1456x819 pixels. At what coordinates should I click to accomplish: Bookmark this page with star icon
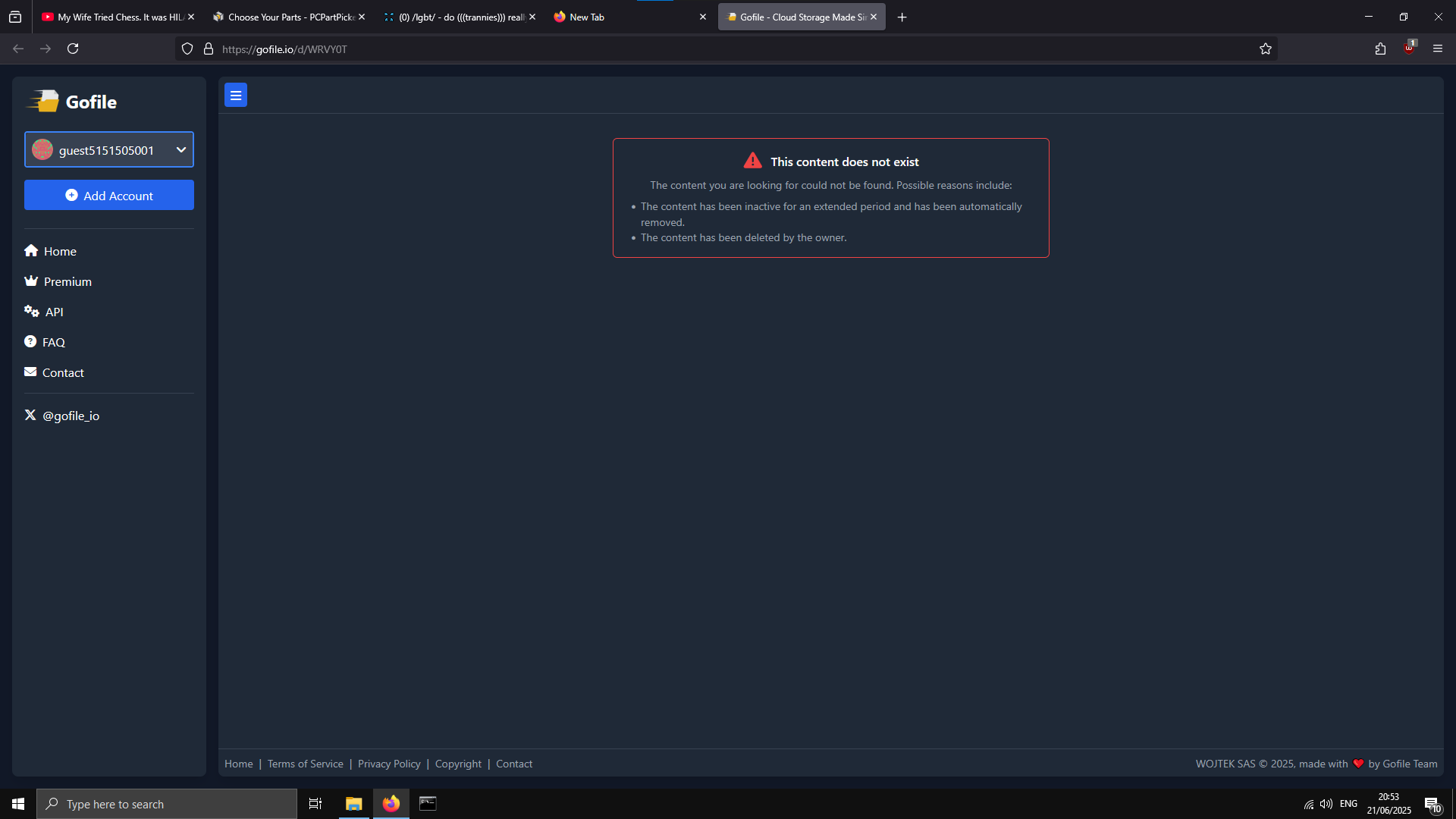[1266, 49]
